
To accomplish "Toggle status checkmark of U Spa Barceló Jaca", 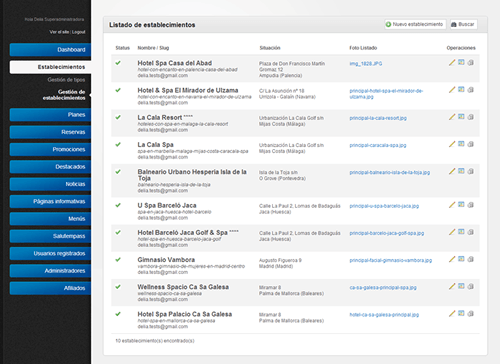I will [118, 205].
